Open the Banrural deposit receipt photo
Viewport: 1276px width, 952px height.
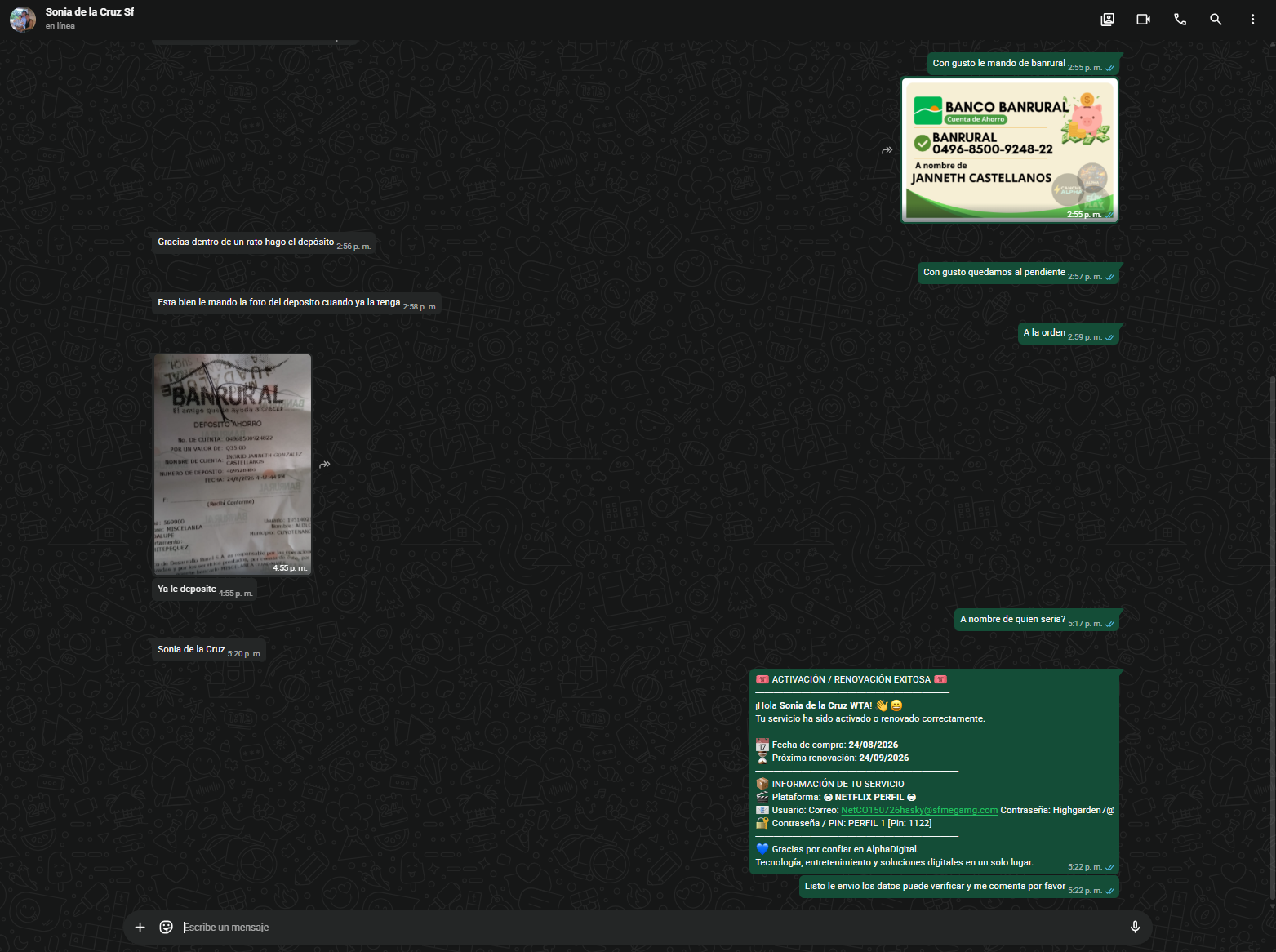(x=233, y=465)
